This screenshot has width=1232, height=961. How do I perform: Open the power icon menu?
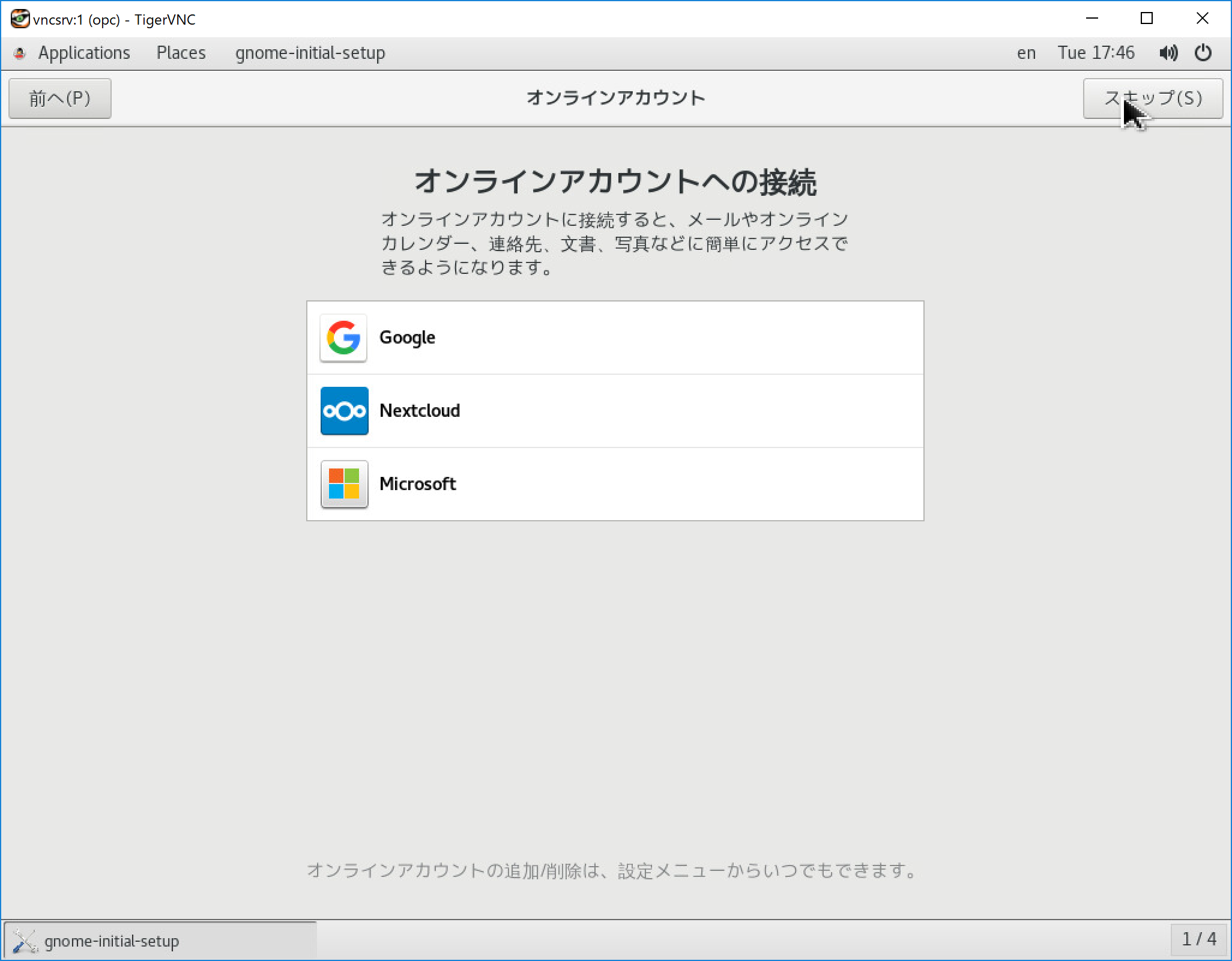[1203, 53]
